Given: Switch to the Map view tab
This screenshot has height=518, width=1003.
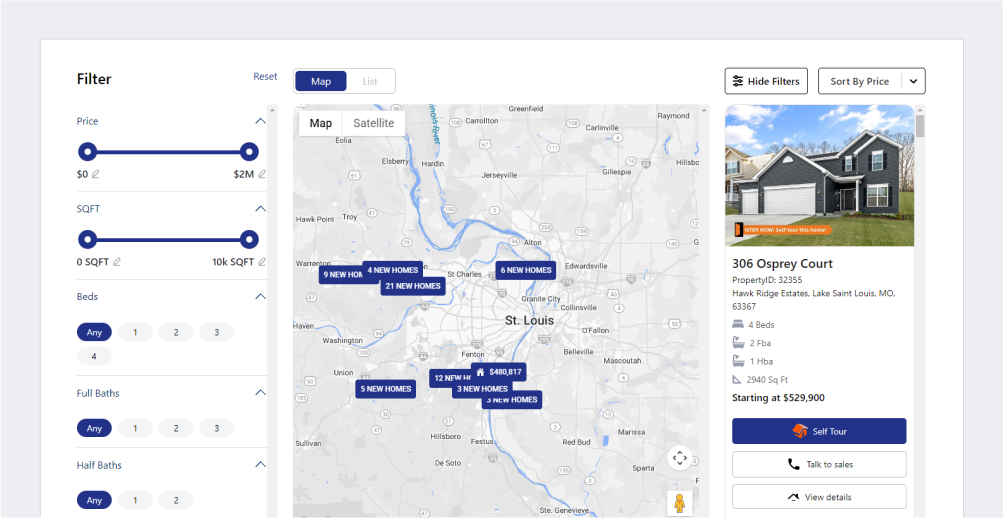Looking at the screenshot, I should pyautogui.click(x=321, y=81).
